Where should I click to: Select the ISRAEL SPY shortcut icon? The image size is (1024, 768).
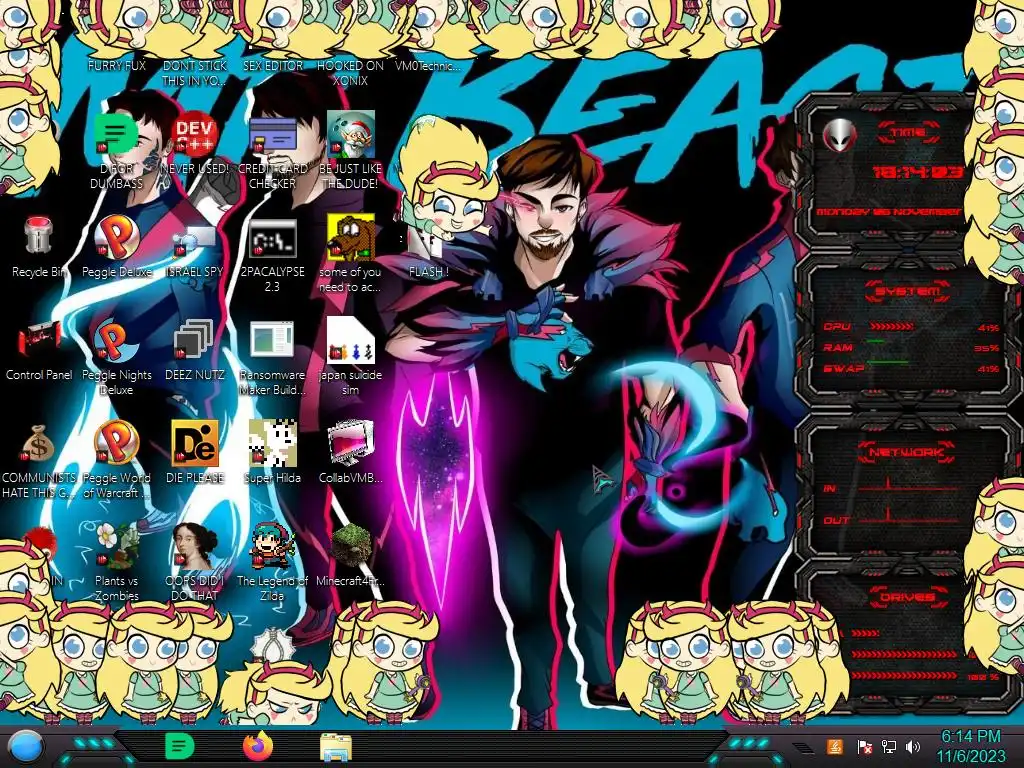(195, 240)
